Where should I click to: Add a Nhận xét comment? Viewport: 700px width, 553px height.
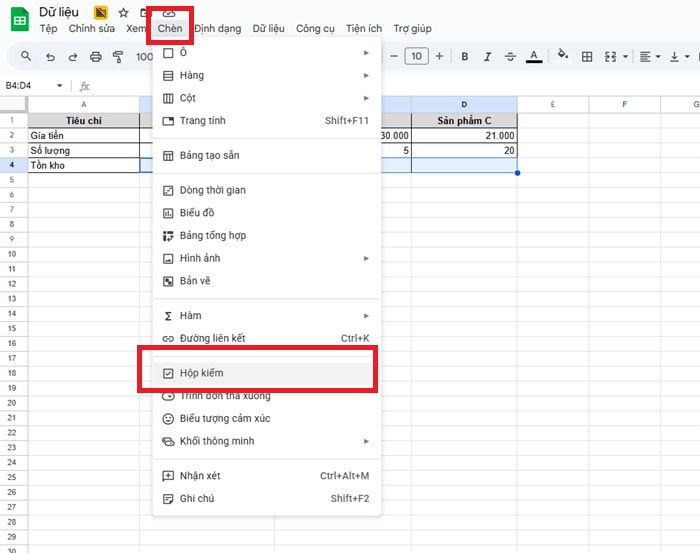267,476
